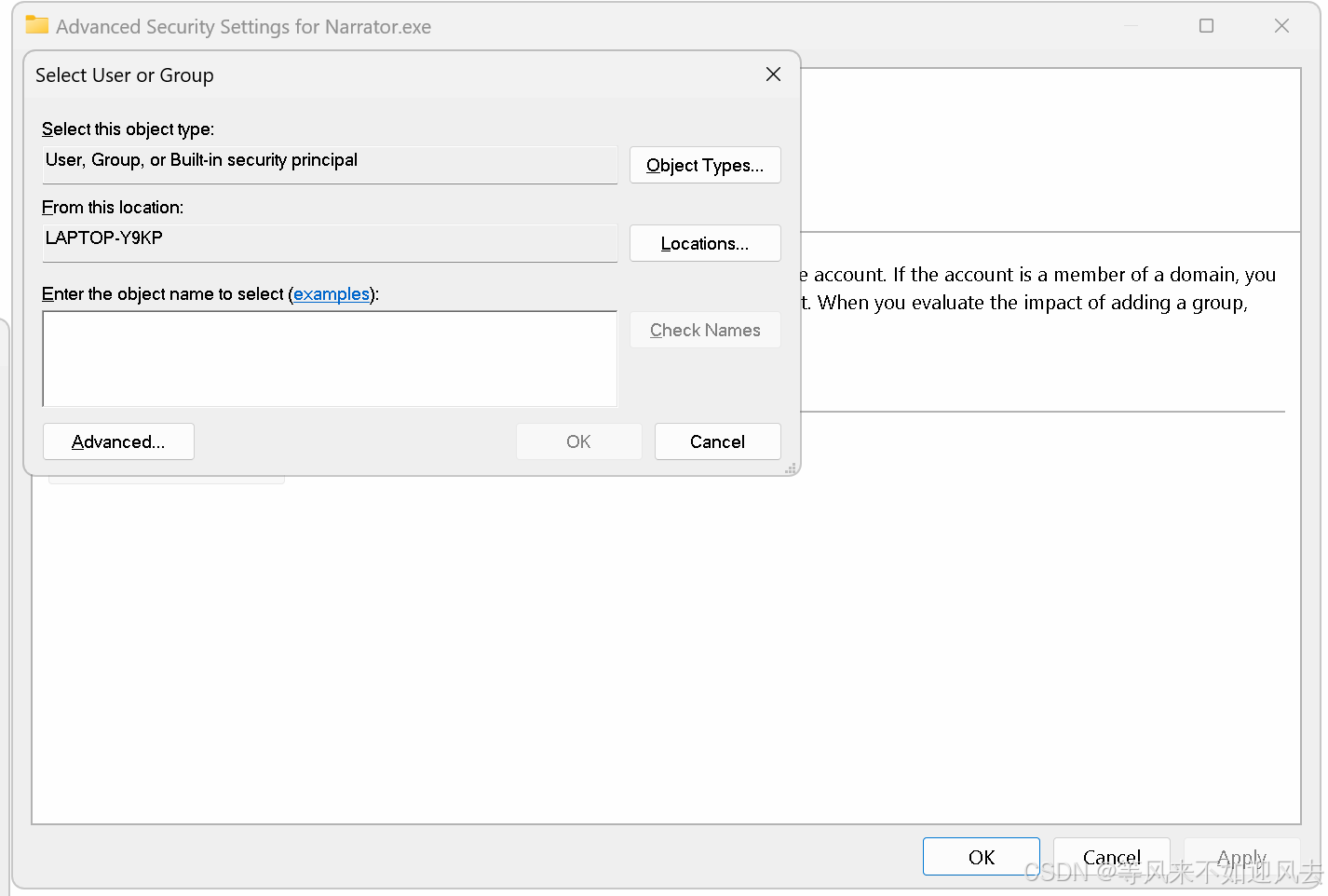Cancel the Select User or Group dialog
The width and height of the screenshot is (1328, 896).
coord(717,442)
